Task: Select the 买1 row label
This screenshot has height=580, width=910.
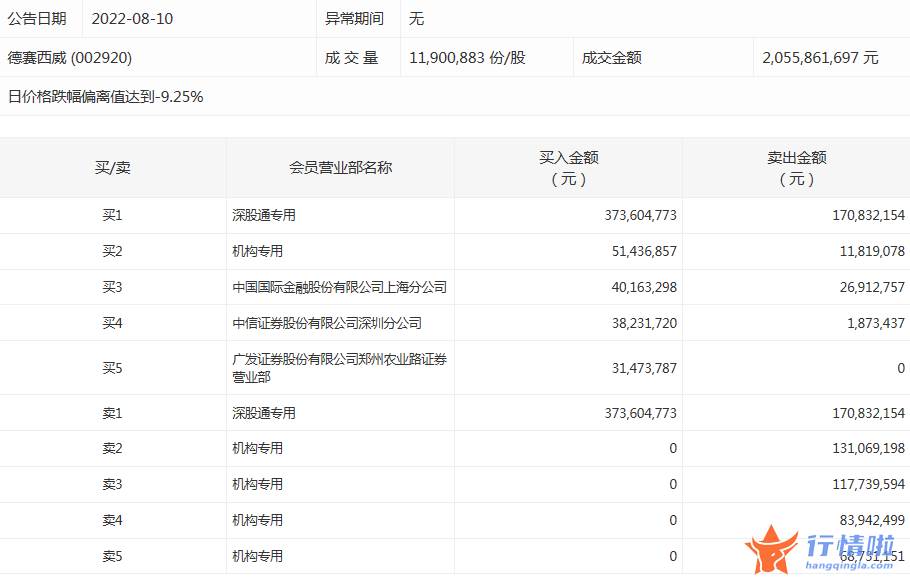Action: coord(113,215)
